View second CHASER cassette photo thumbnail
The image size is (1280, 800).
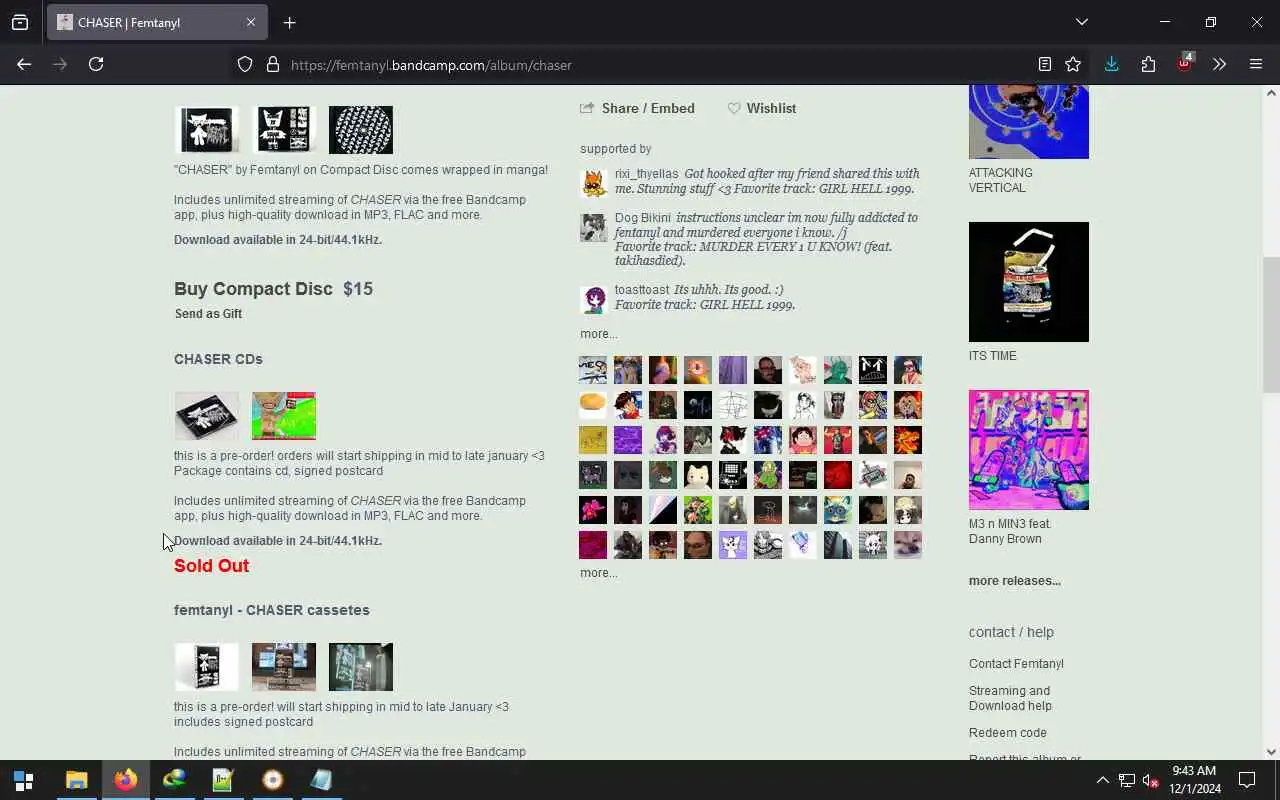click(x=284, y=667)
